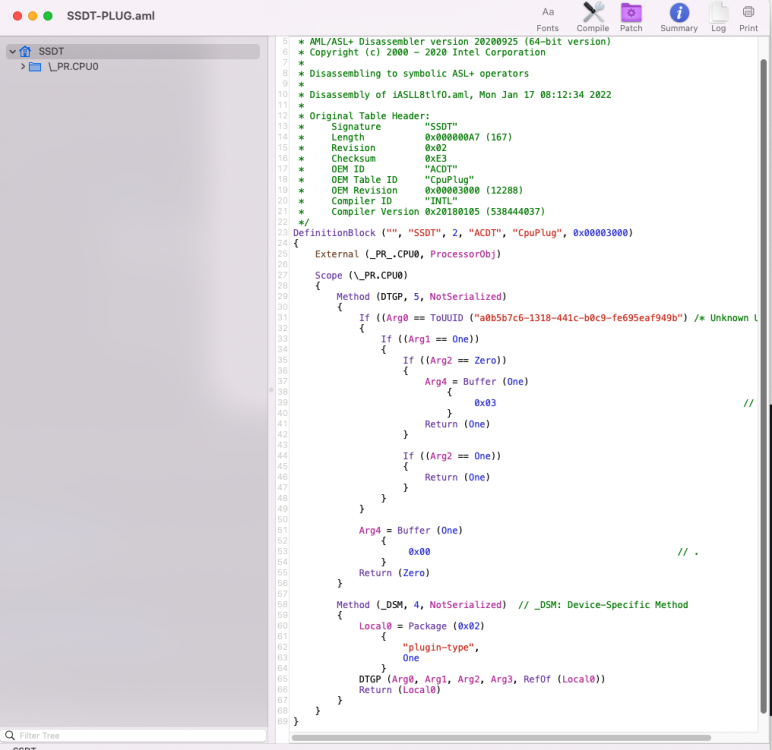Click the Return (Local0) line
772x750 pixels.
(399, 690)
